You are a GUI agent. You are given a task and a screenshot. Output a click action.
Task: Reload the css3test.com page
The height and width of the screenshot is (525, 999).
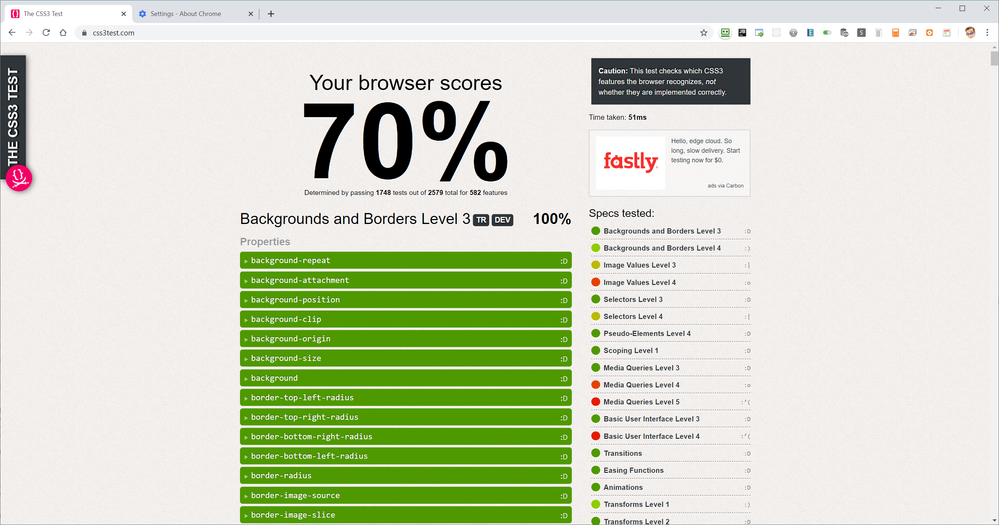tap(46, 32)
